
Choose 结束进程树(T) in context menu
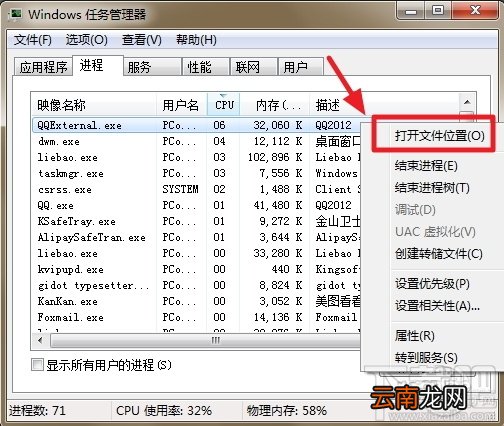(x=432, y=188)
